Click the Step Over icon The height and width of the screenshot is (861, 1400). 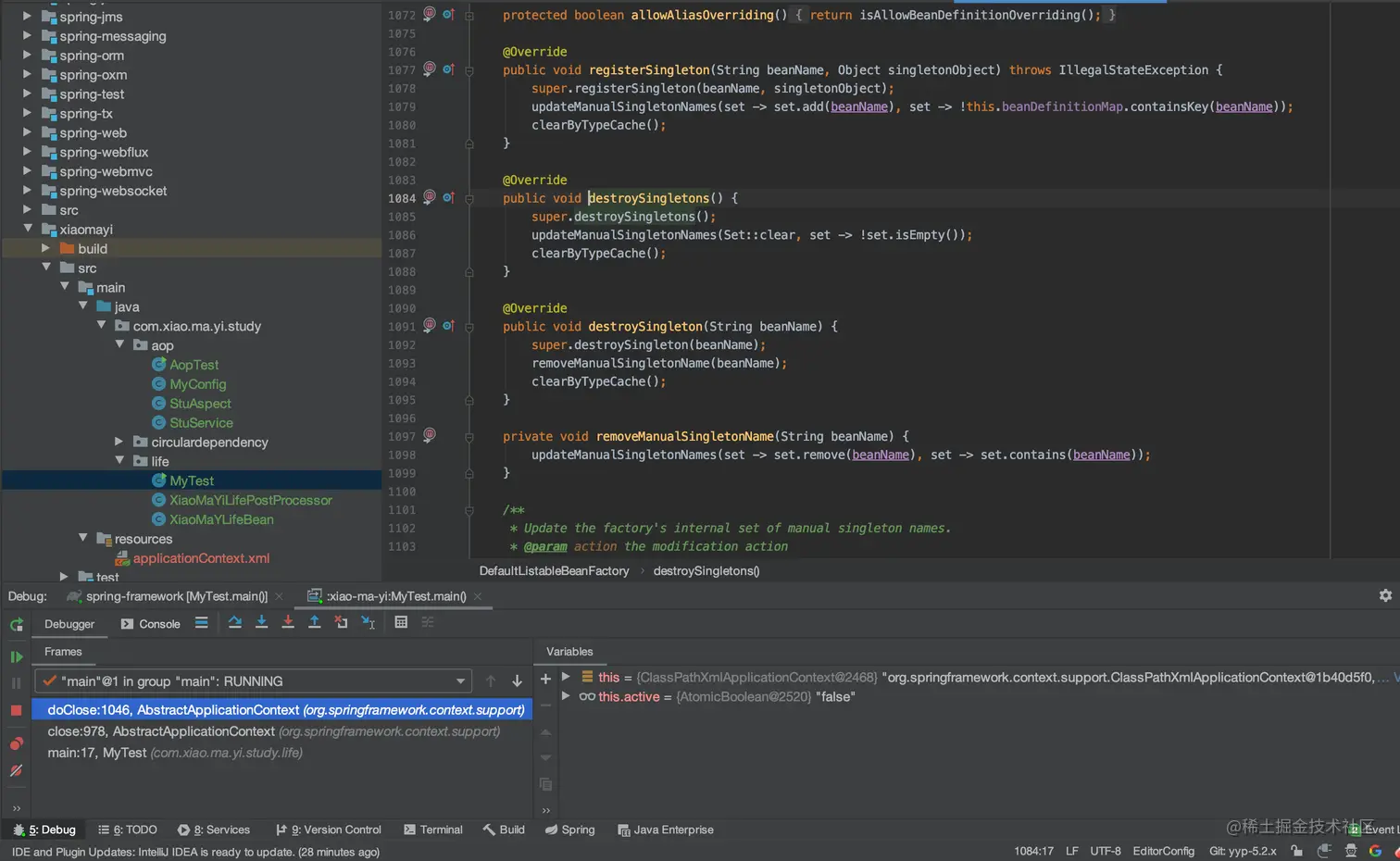click(x=235, y=623)
